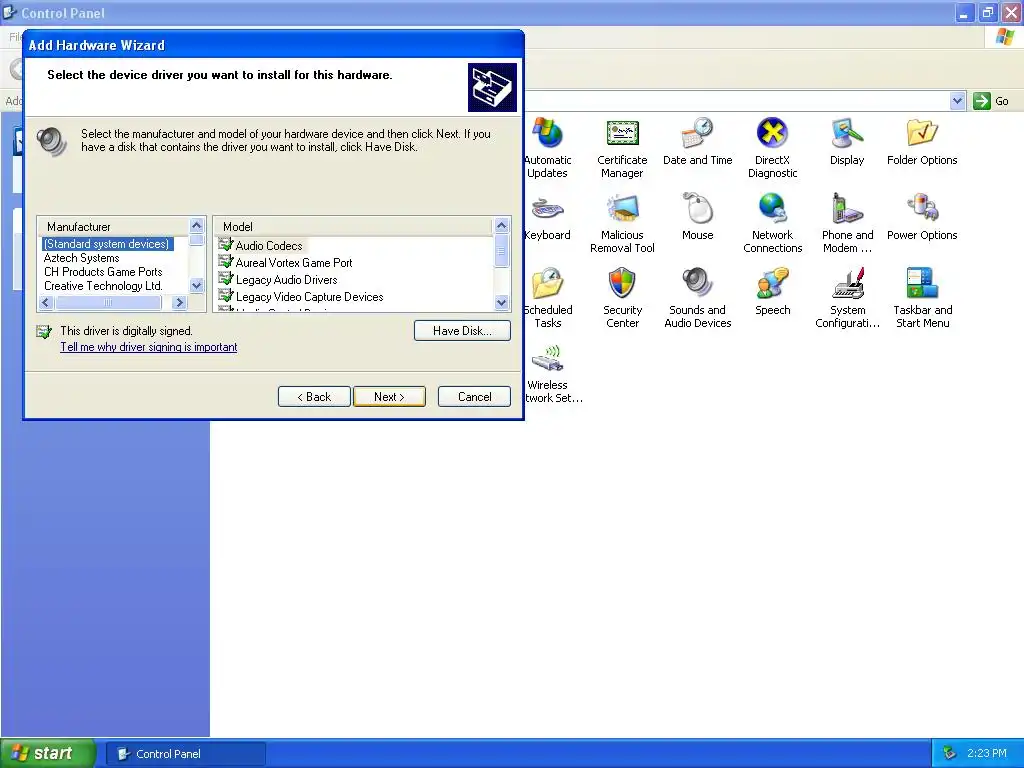
Task: Click Manufacturer list scroll-left arrow
Action: tap(46, 302)
